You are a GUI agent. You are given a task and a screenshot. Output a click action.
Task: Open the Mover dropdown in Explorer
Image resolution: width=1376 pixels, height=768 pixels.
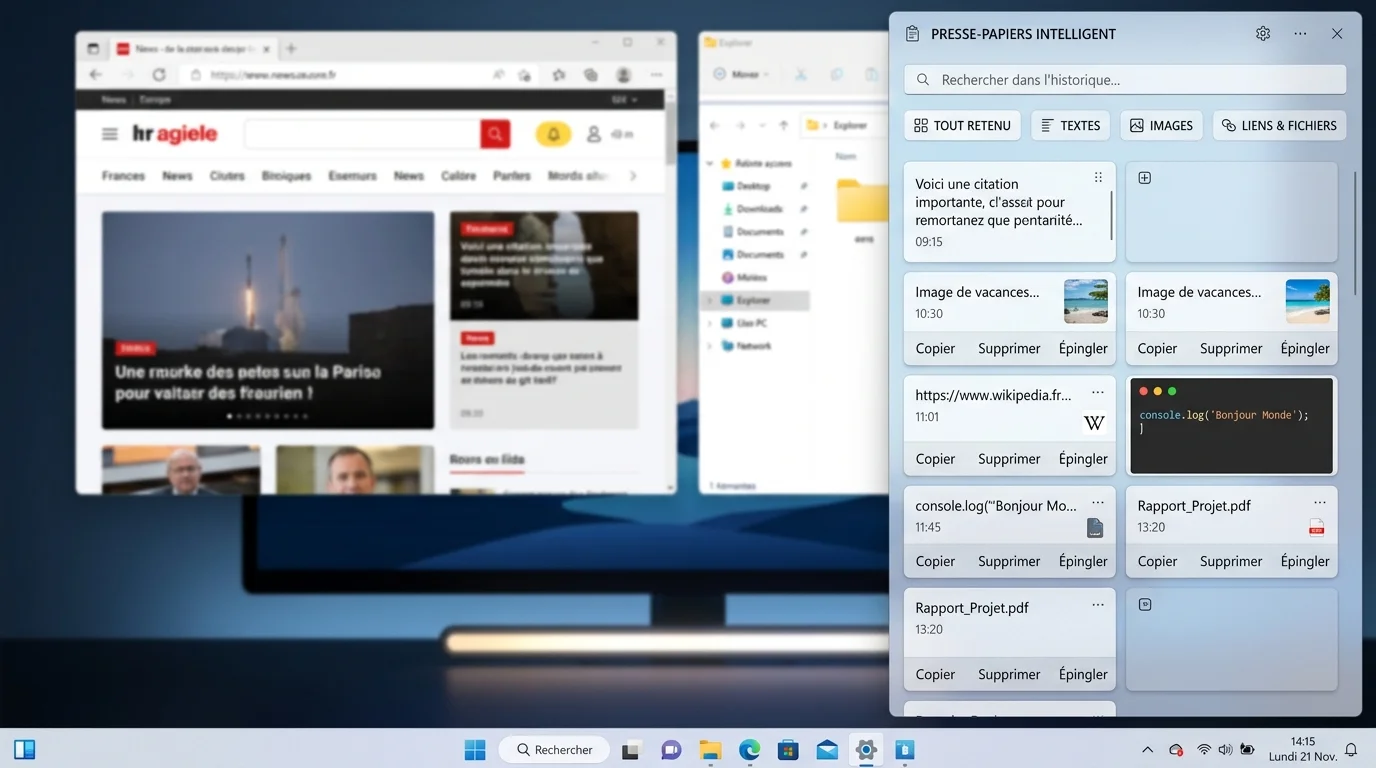(x=741, y=75)
